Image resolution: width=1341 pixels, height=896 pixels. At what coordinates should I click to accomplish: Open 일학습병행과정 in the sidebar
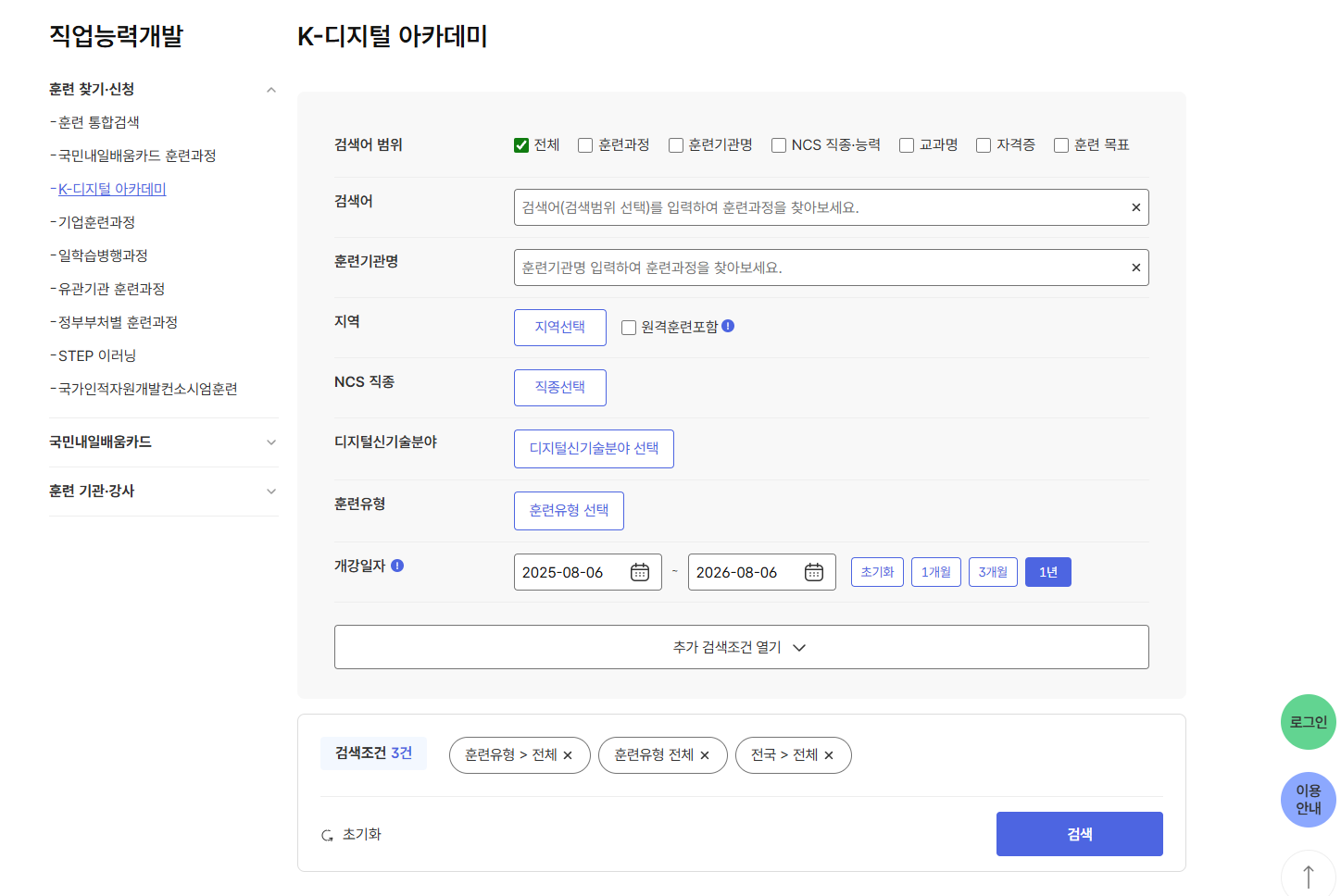103,255
